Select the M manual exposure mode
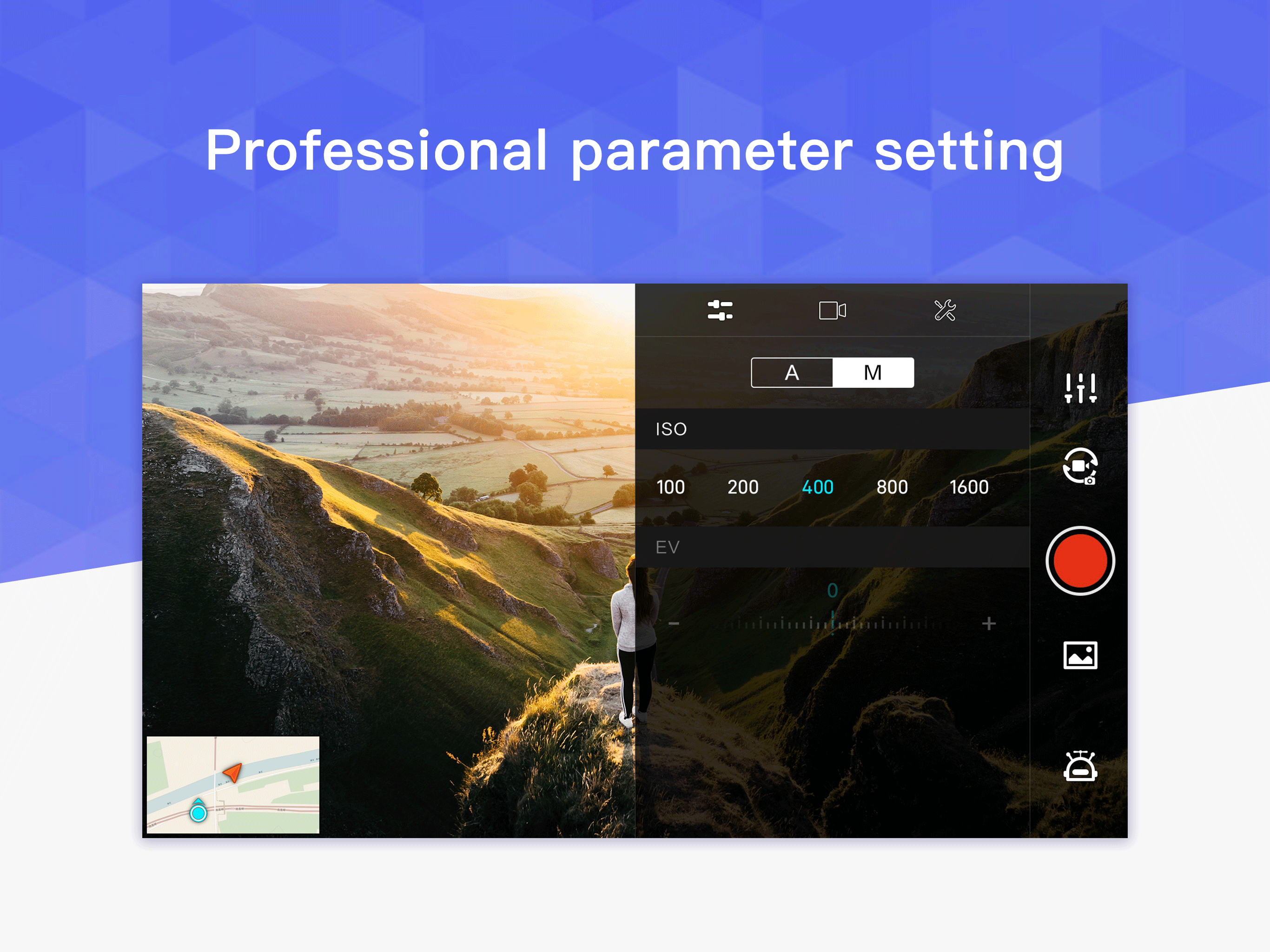 pyautogui.click(x=873, y=373)
